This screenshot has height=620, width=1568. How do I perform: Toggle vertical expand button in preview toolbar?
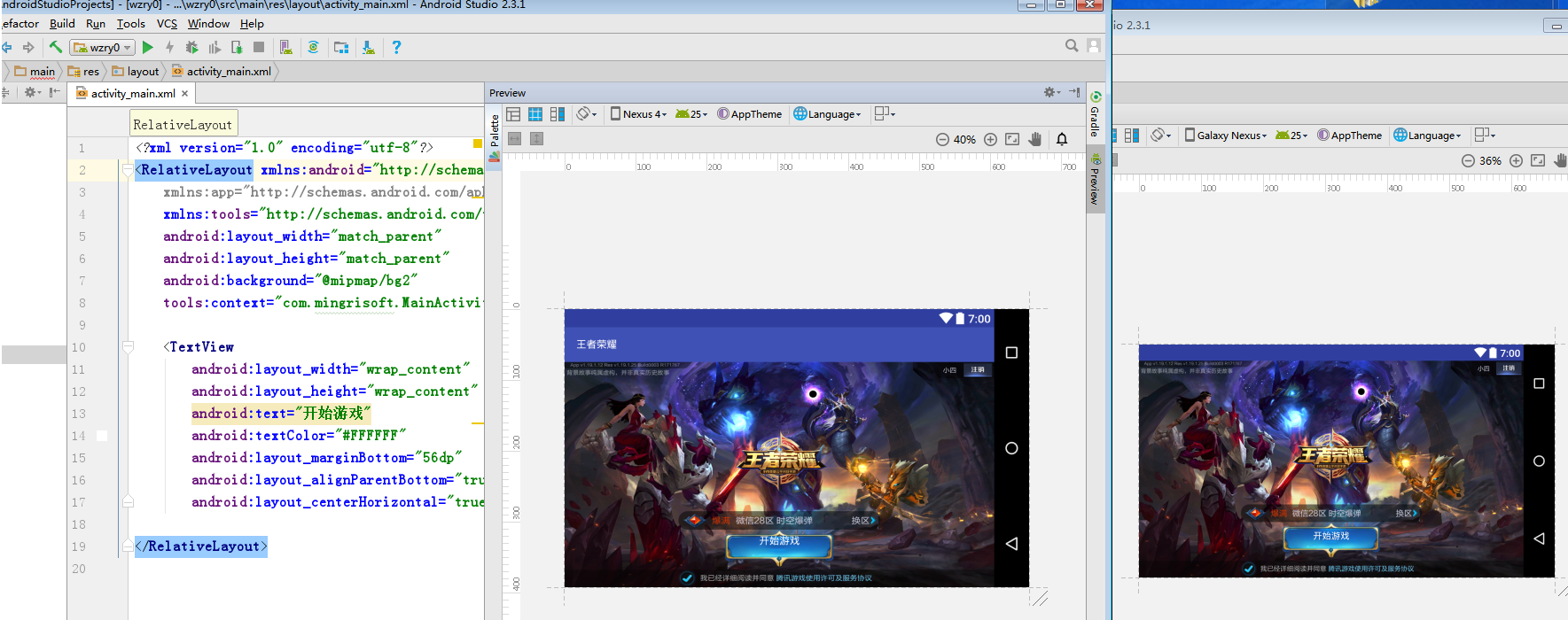[x=536, y=139]
